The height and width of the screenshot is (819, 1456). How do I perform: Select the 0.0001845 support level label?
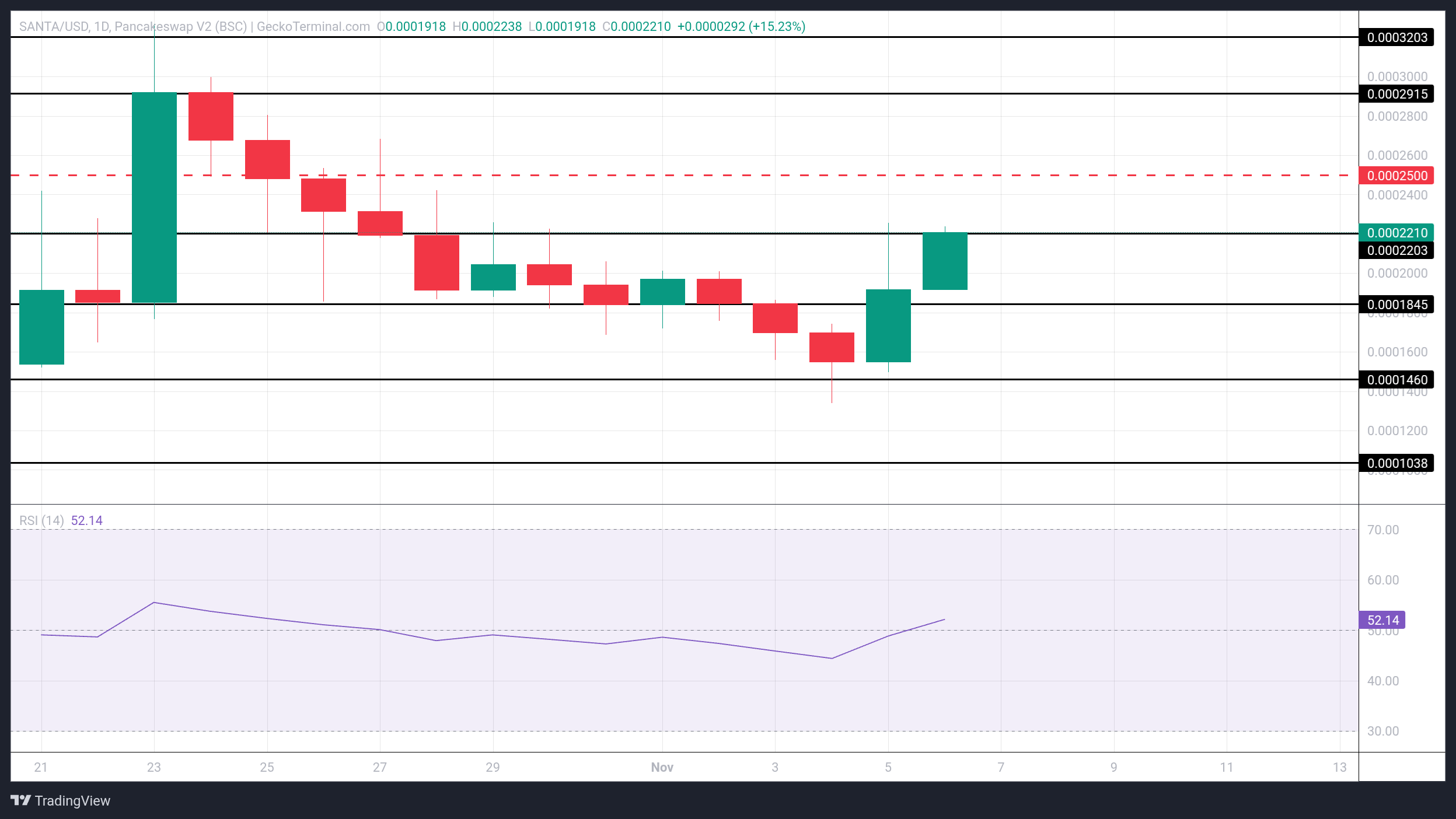(1396, 304)
